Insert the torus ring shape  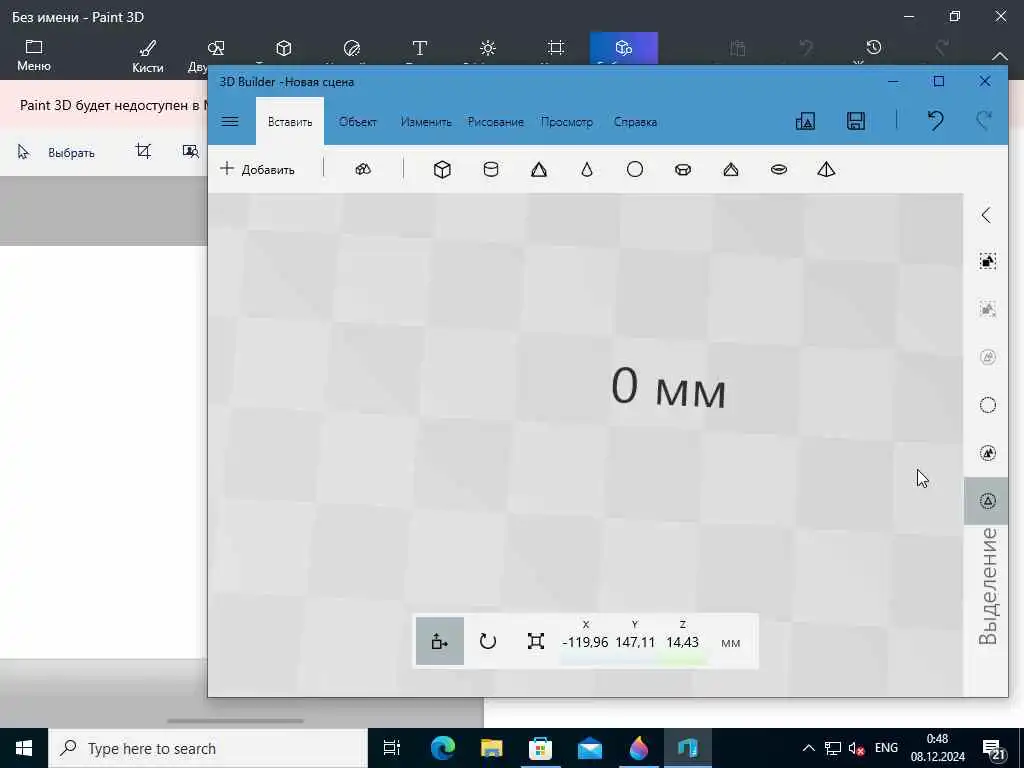(778, 170)
